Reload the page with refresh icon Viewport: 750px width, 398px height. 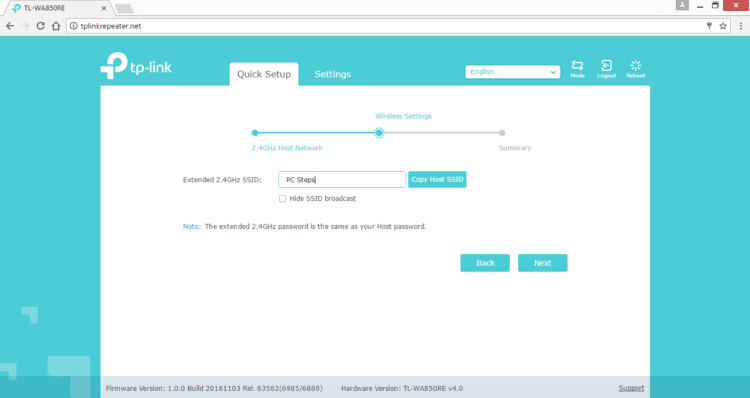pyautogui.click(x=41, y=26)
